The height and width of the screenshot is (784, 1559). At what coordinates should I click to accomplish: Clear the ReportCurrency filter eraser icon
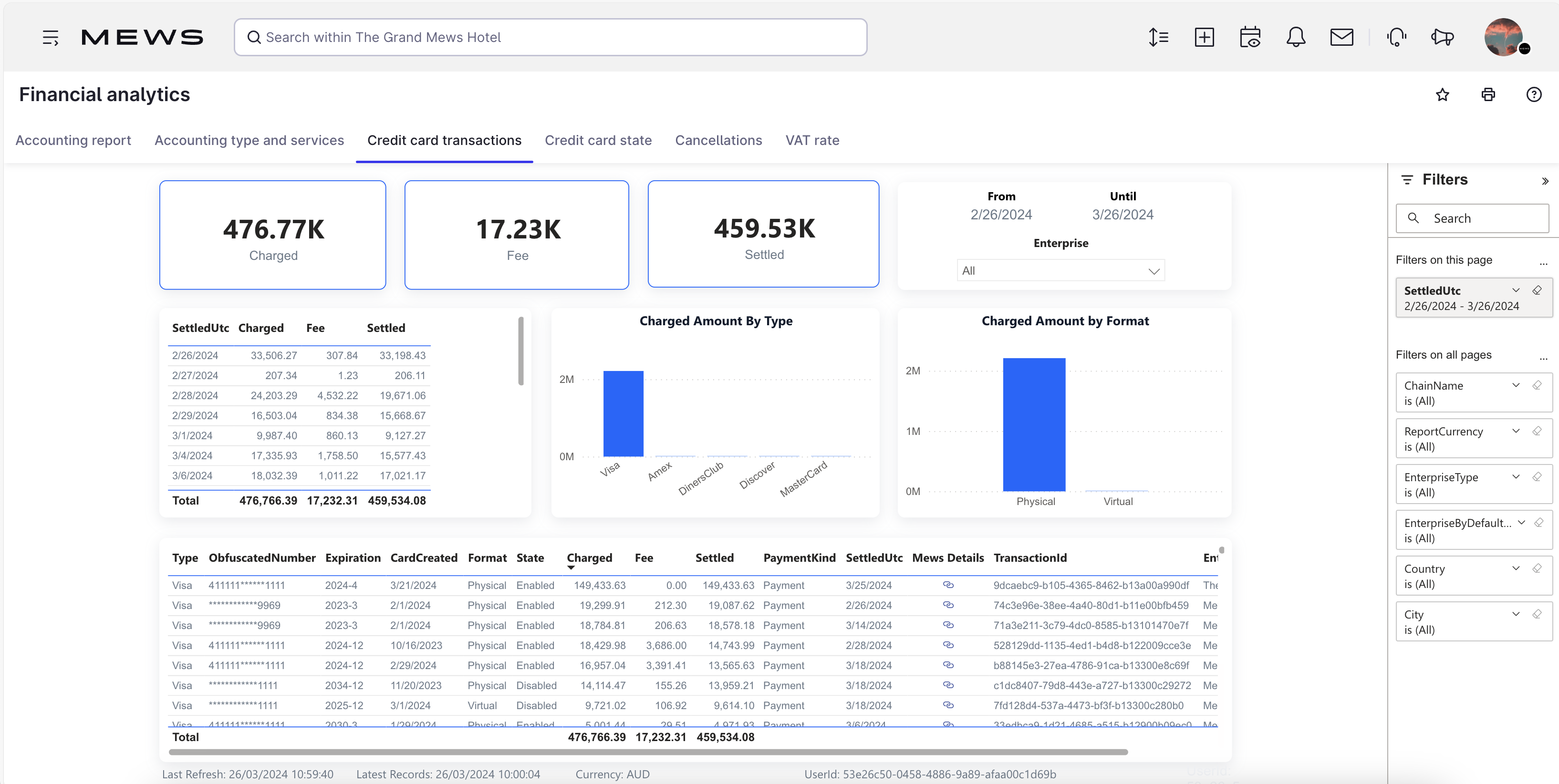pyautogui.click(x=1537, y=431)
